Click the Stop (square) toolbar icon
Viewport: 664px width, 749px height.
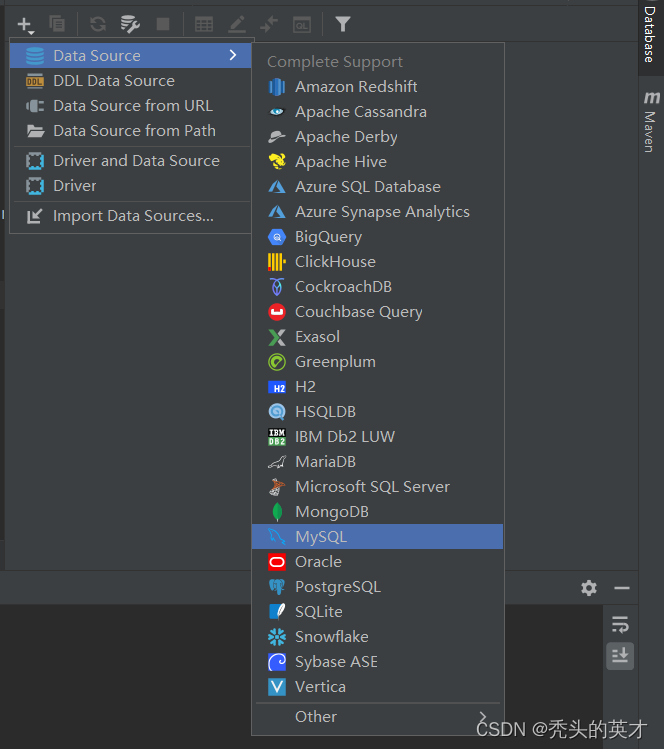point(163,24)
